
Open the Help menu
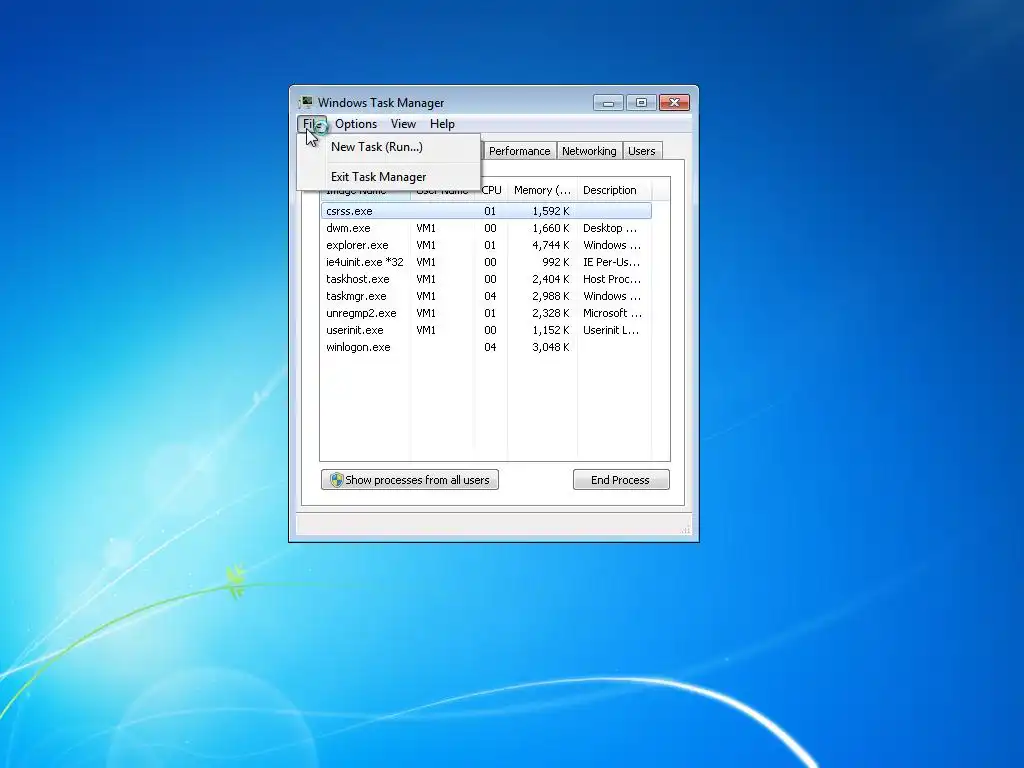tap(442, 124)
